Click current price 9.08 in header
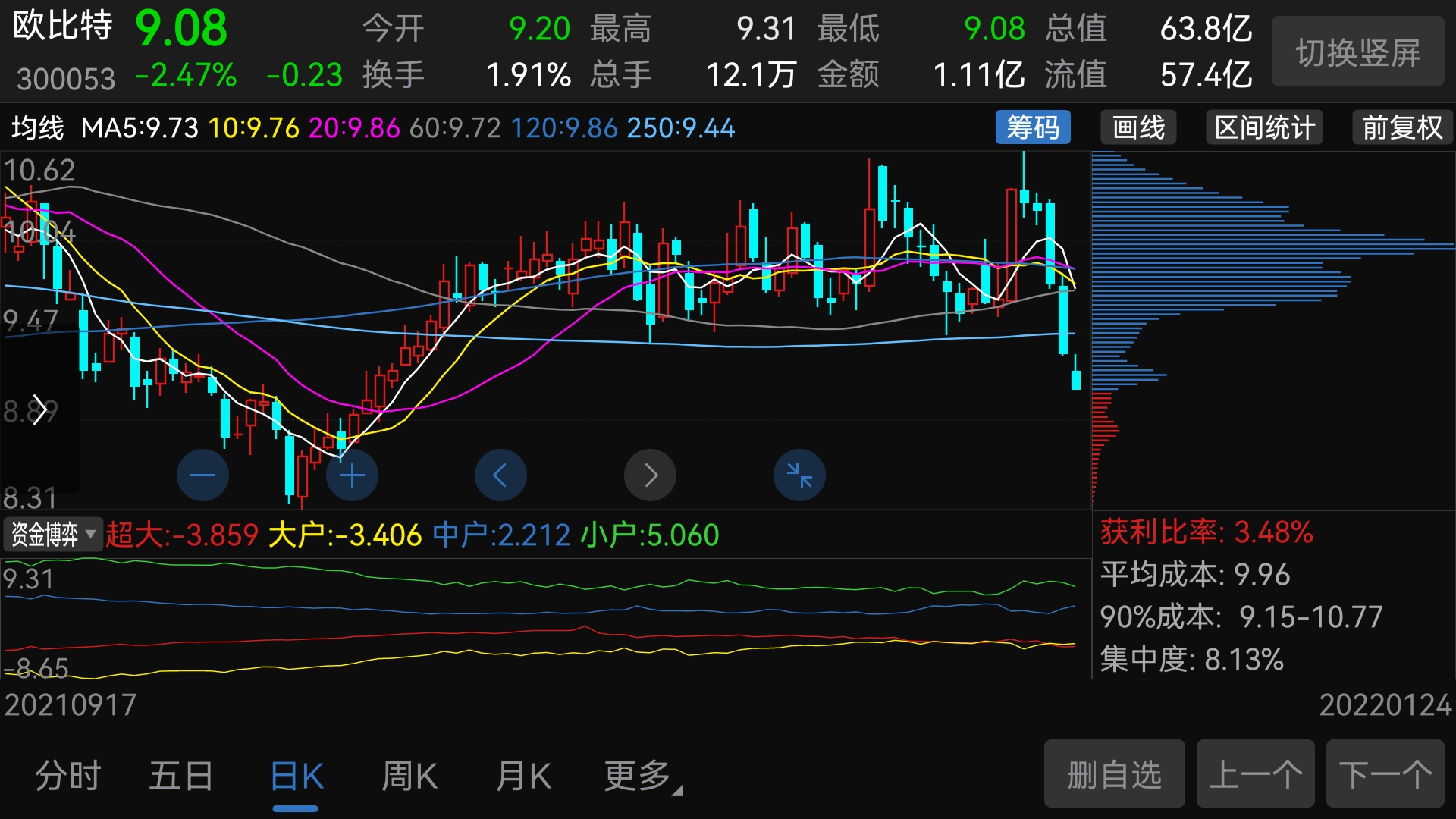This screenshot has height=819, width=1456. point(181,29)
